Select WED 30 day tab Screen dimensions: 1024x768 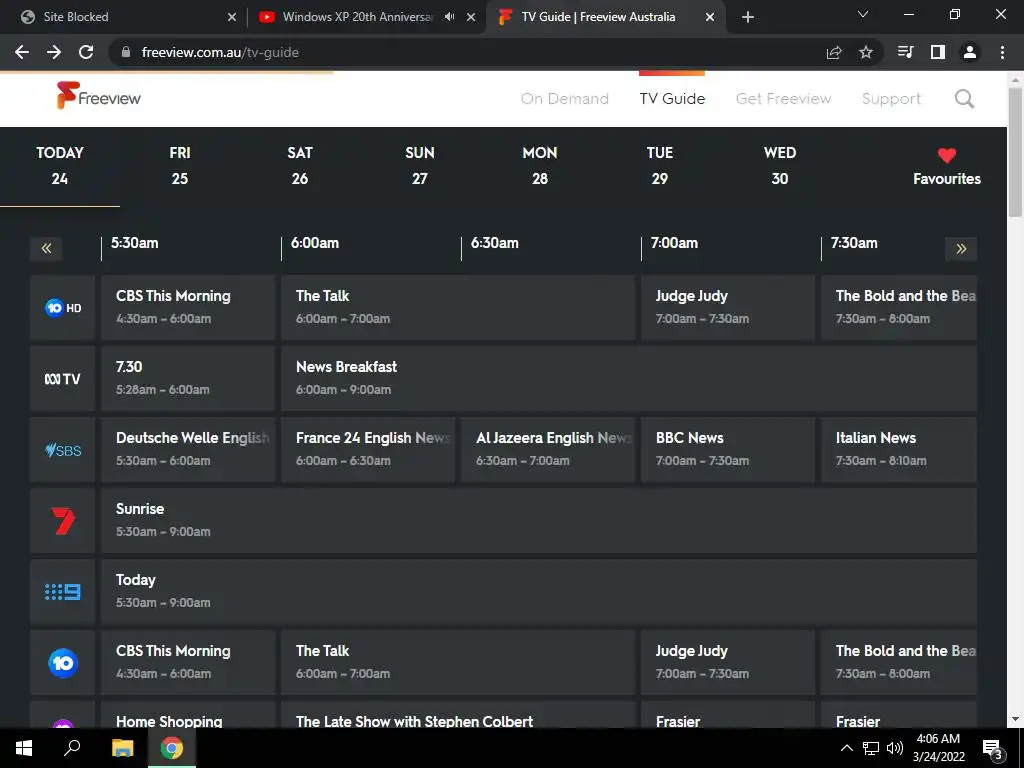coord(780,165)
